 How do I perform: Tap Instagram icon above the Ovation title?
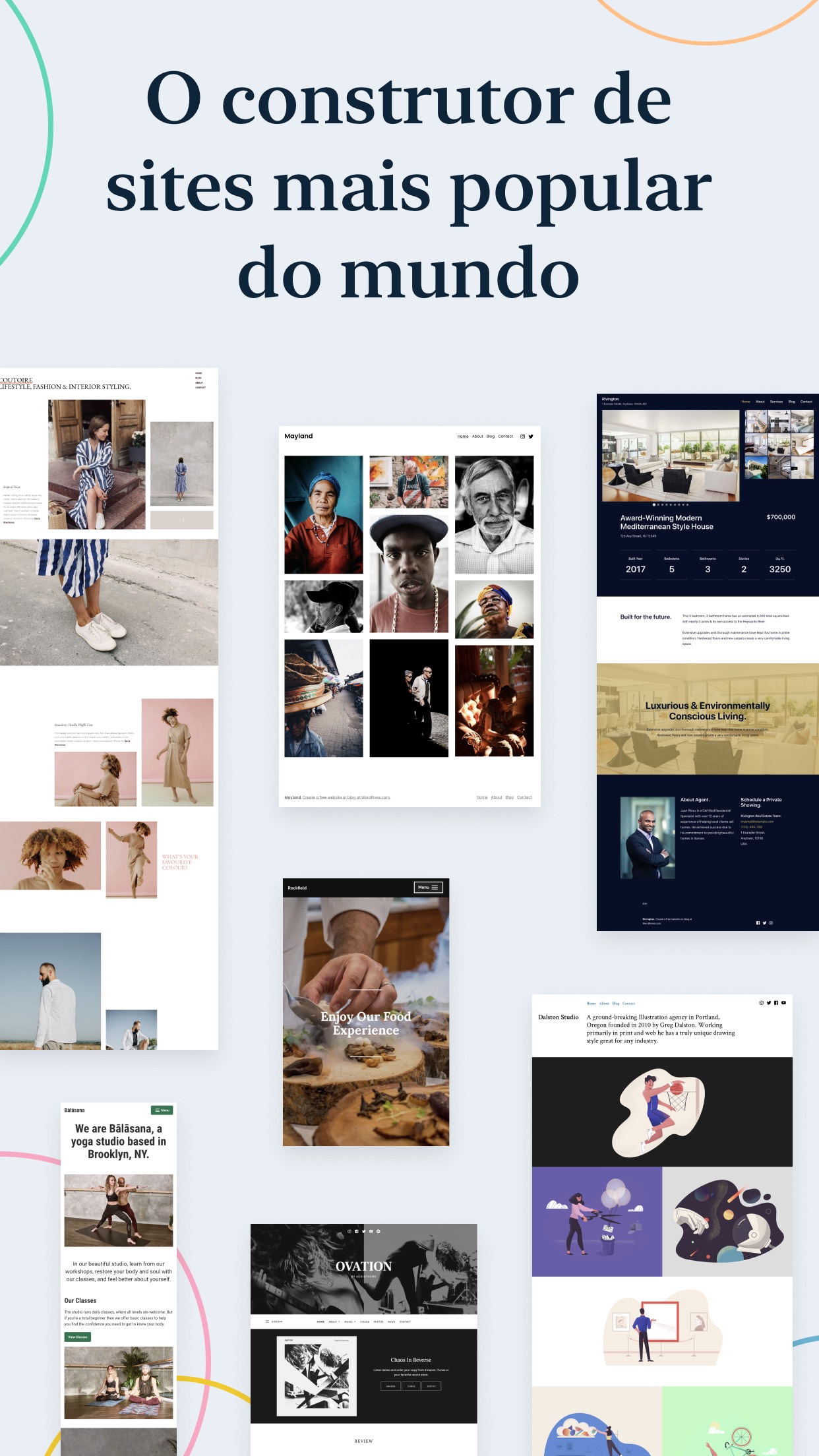tap(349, 1231)
